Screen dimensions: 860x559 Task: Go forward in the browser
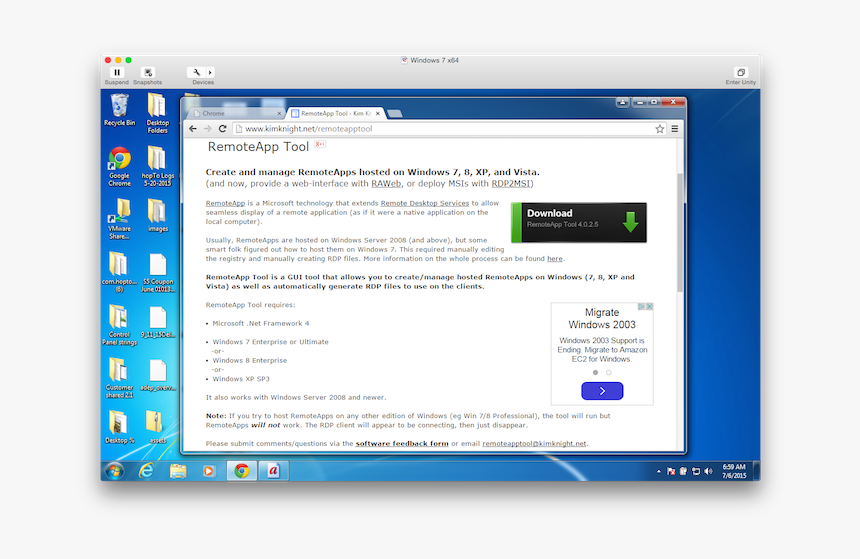pos(208,128)
